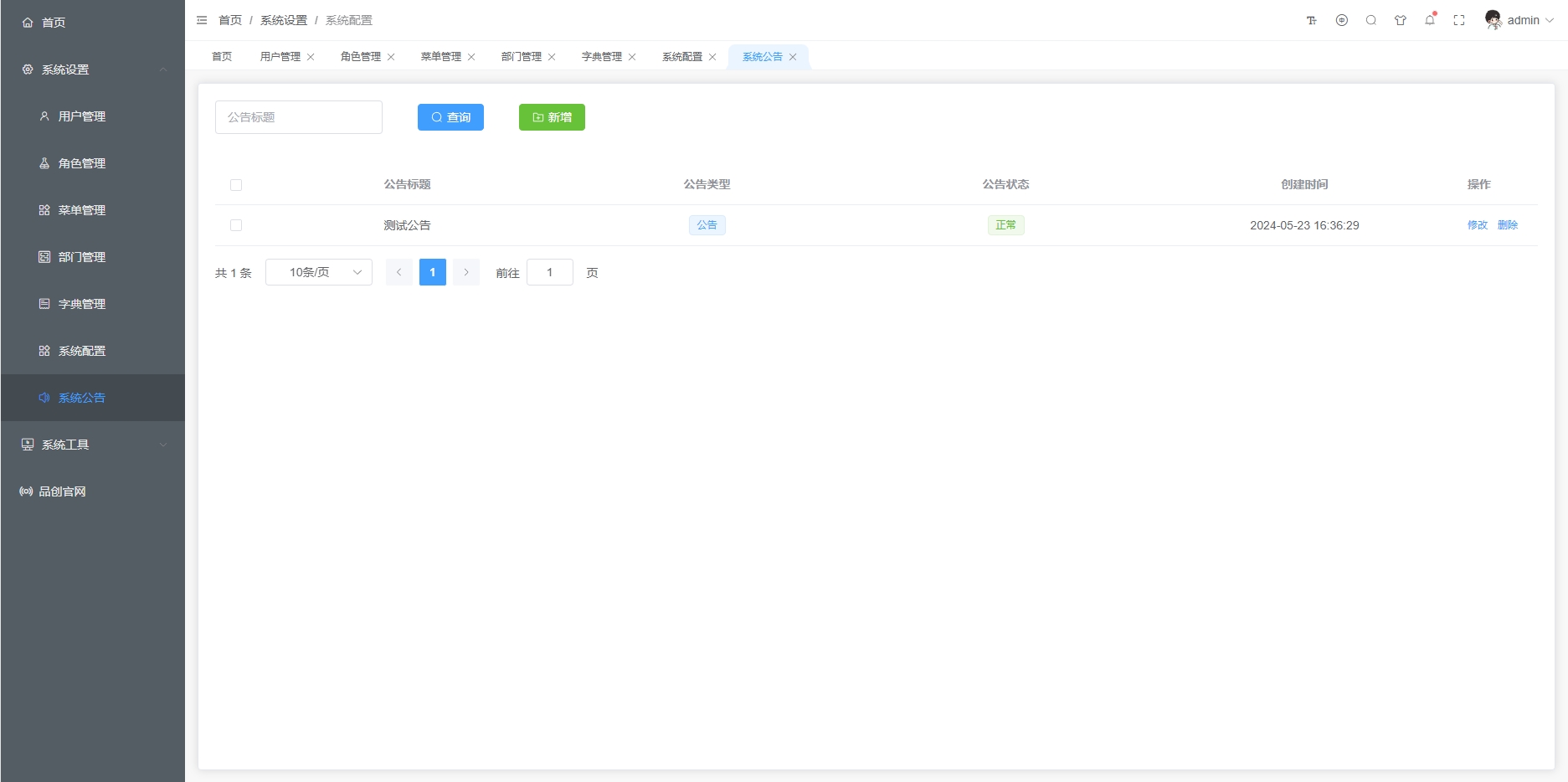
Task: Switch language with the 中 icon
Action: [x=1342, y=21]
